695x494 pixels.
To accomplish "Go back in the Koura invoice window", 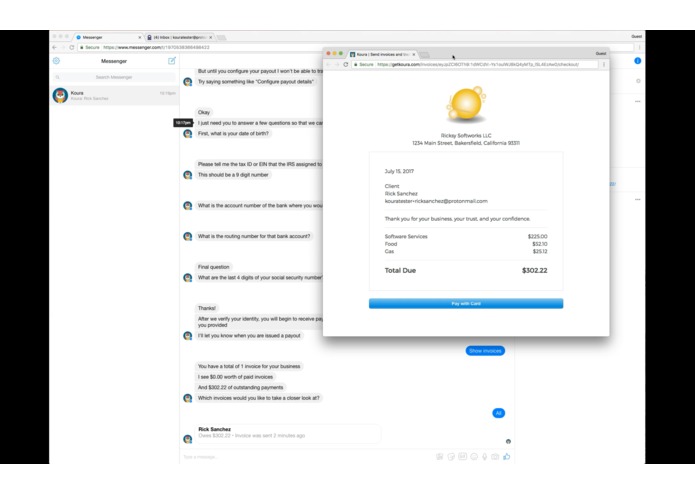I will click(x=328, y=65).
